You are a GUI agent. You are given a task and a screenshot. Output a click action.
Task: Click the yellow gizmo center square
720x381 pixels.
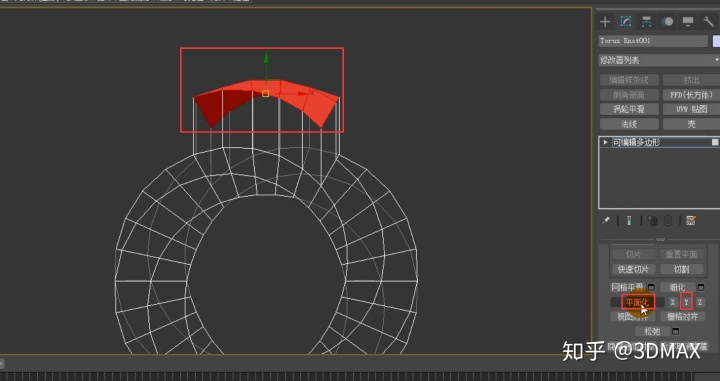click(x=265, y=94)
